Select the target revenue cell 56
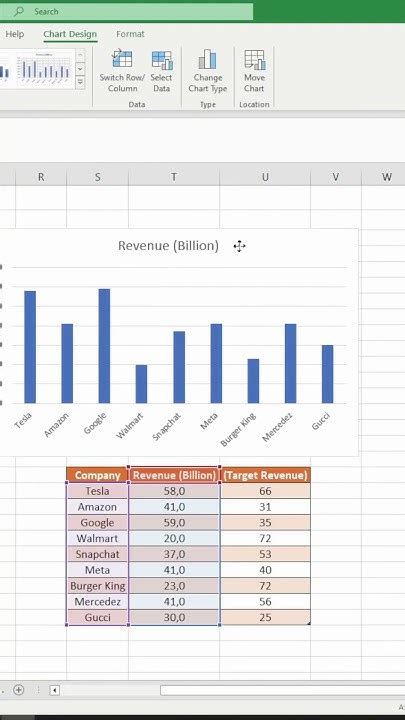This screenshot has width=405, height=720. (x=265, y=602)
